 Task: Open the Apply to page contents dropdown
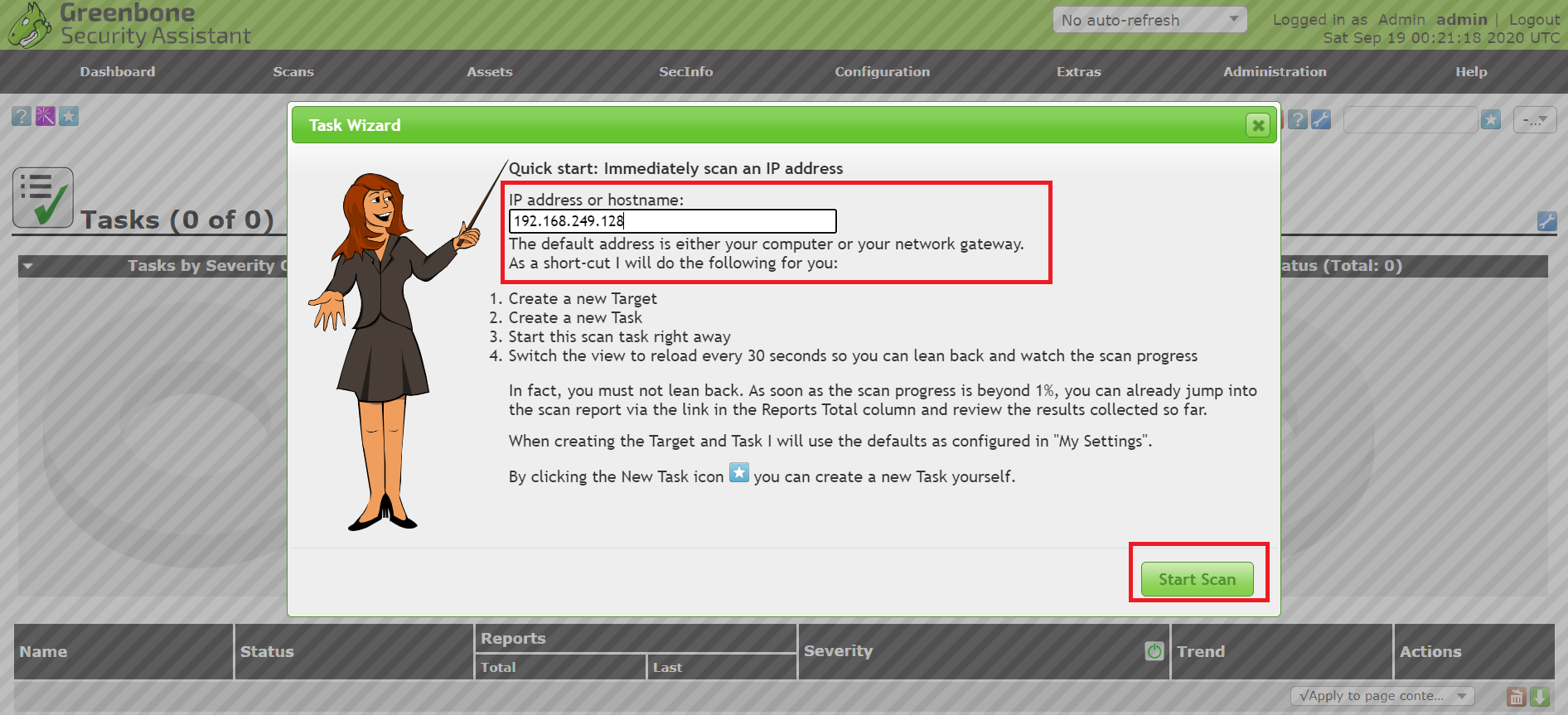click(x=1382, y=696)
